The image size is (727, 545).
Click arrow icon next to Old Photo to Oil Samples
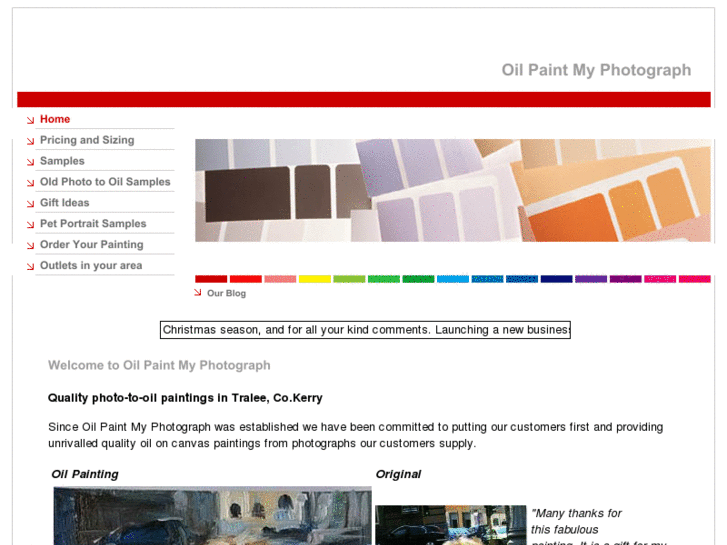(x=31, y=183)
